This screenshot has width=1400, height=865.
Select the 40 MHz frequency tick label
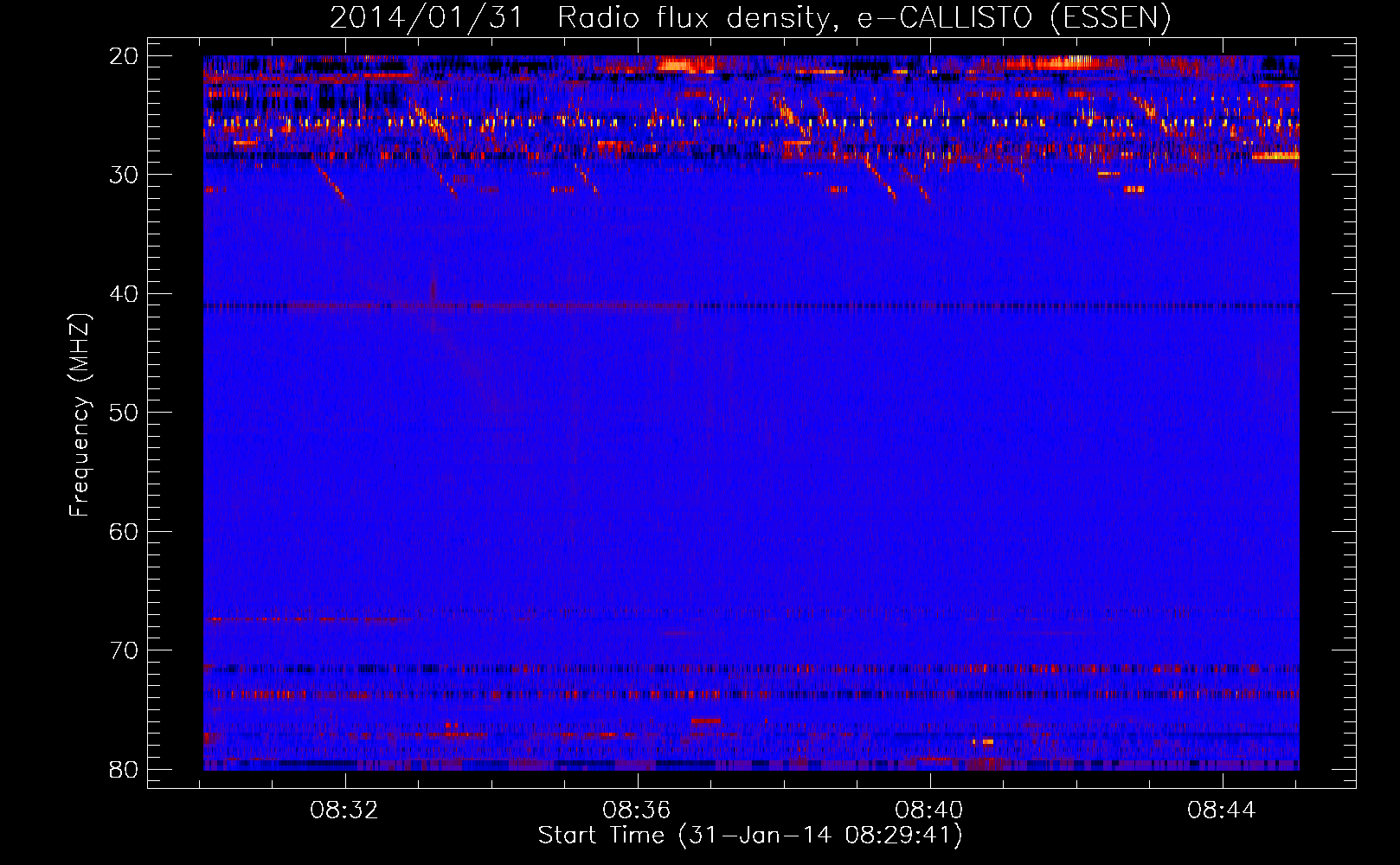click(x=125, y=294)
